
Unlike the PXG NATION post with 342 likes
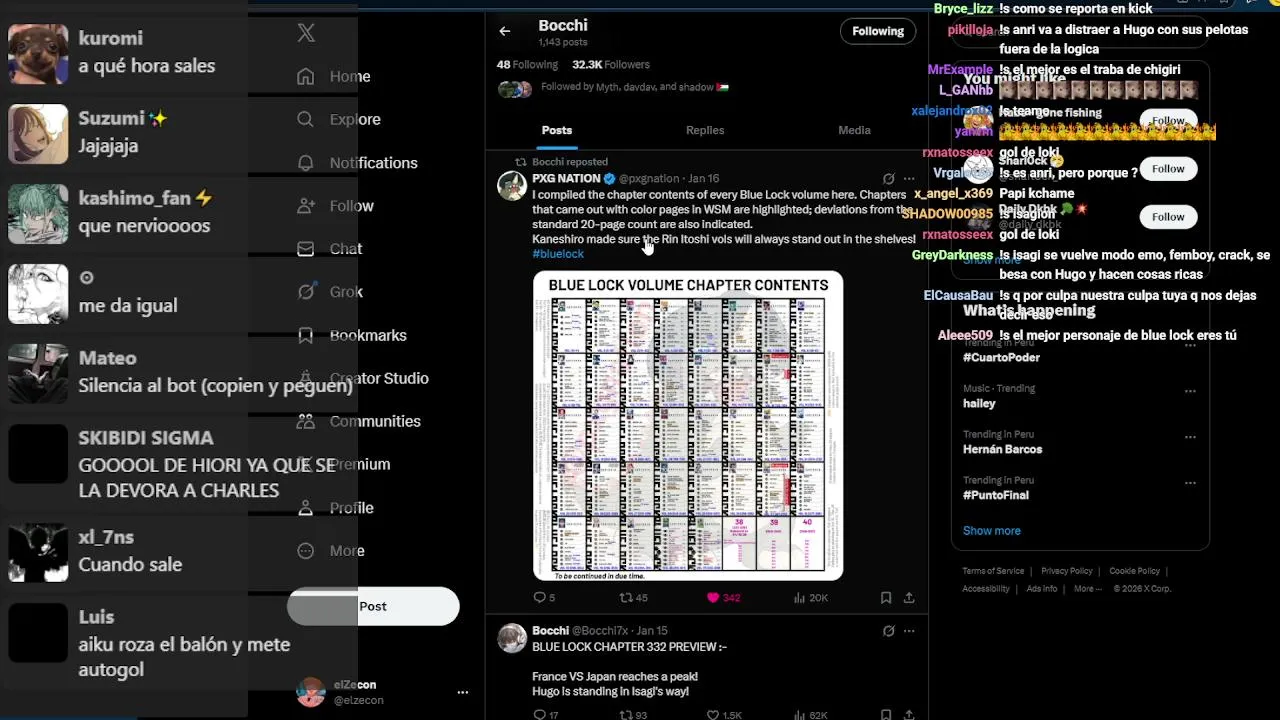coord(724,598)
